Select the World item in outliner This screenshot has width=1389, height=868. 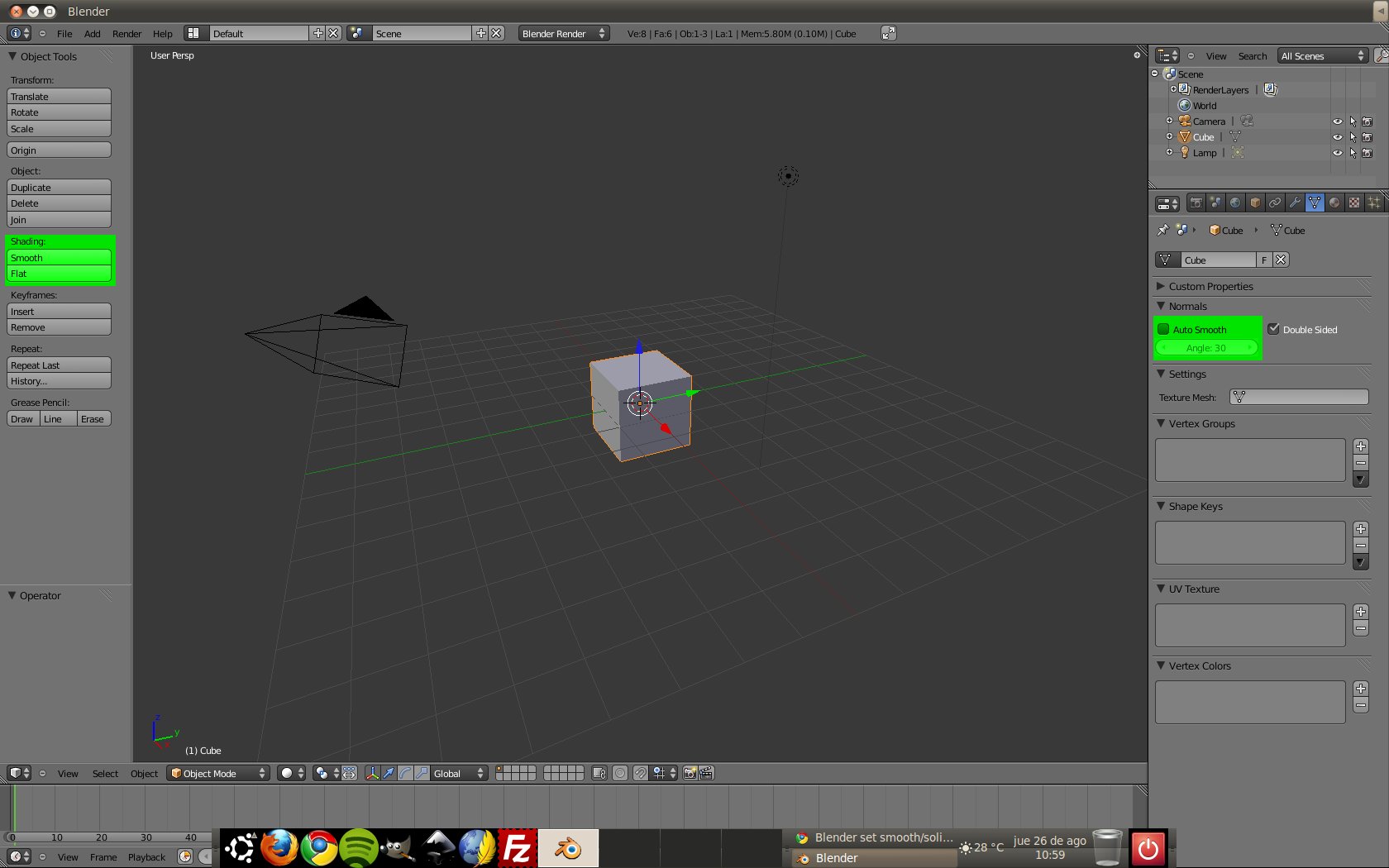(x=1204, y=106)
